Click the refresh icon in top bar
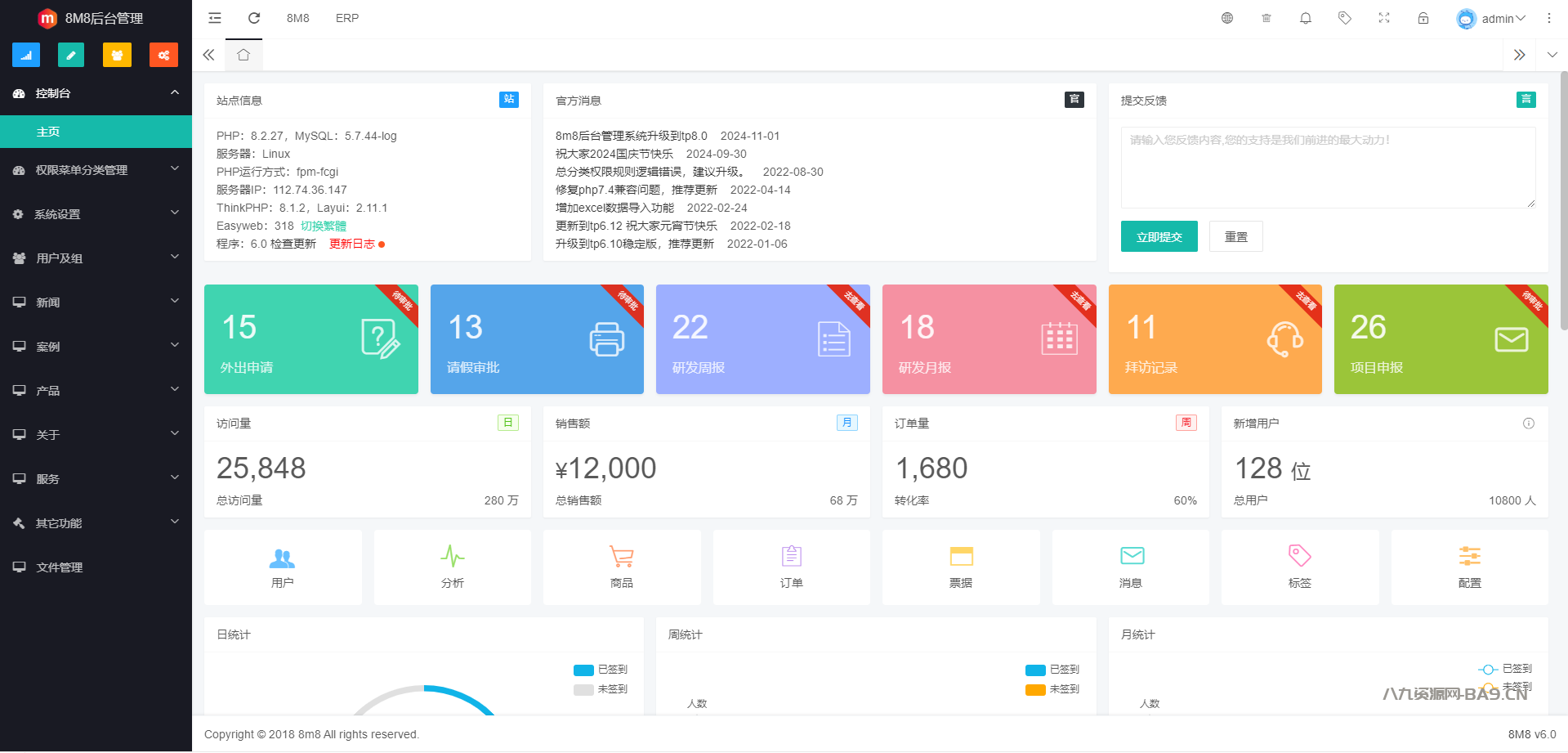The width and height of the screenshot is (1568, 753). click(254, 18)
